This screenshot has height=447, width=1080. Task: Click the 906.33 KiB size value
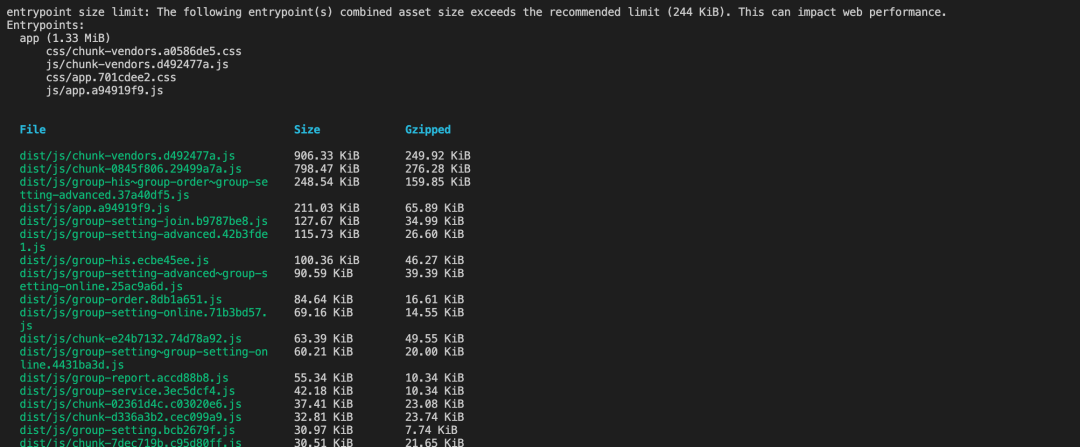point(326,156)
